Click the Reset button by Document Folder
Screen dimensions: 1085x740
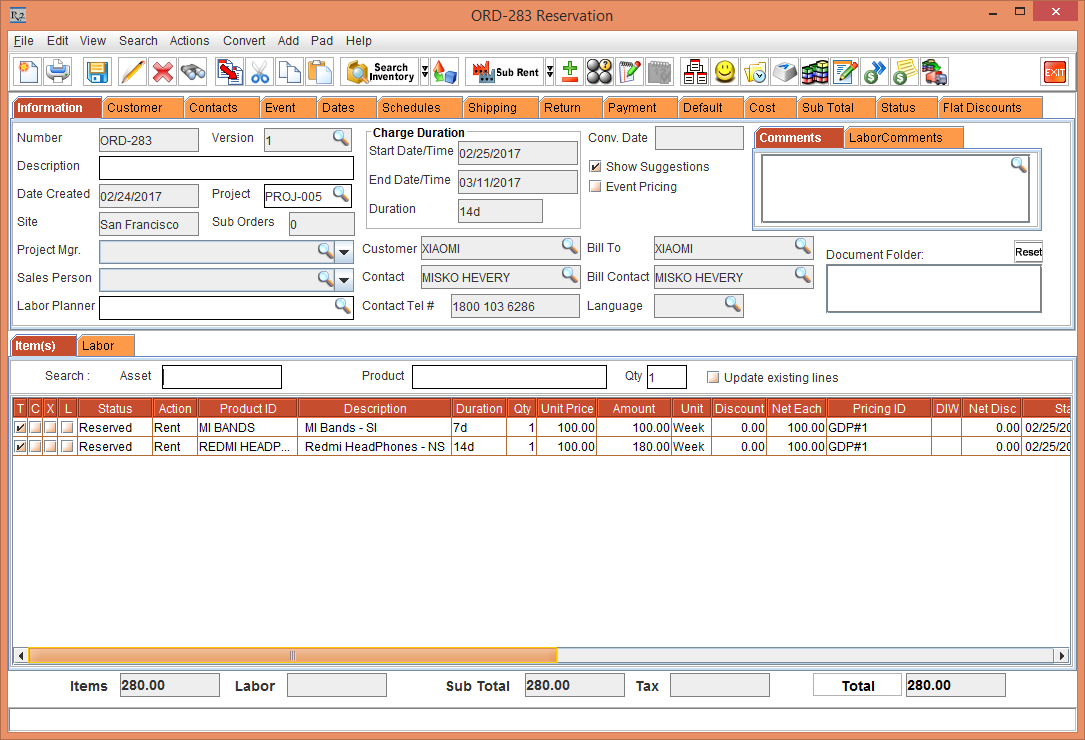pyautogui.click(x=1028, y=252)
